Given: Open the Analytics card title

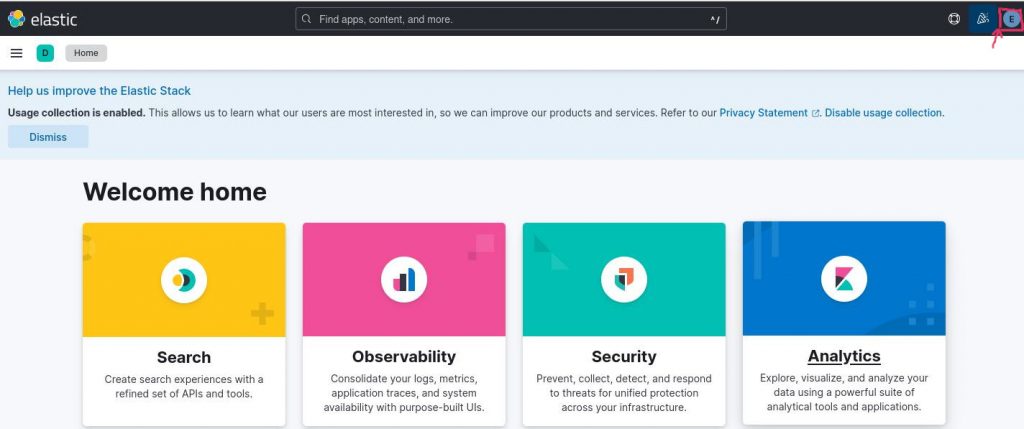Looking at the screenshot, I should tap(844, 356).
